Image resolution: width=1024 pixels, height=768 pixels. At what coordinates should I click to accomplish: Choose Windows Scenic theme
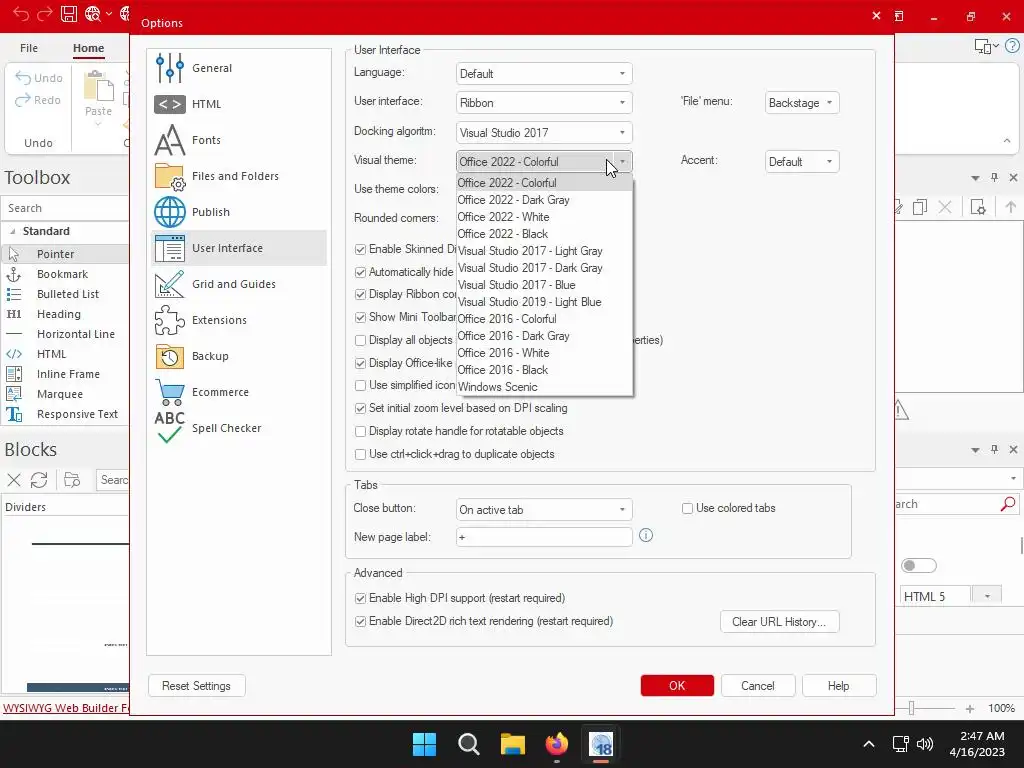click(544, 387)
